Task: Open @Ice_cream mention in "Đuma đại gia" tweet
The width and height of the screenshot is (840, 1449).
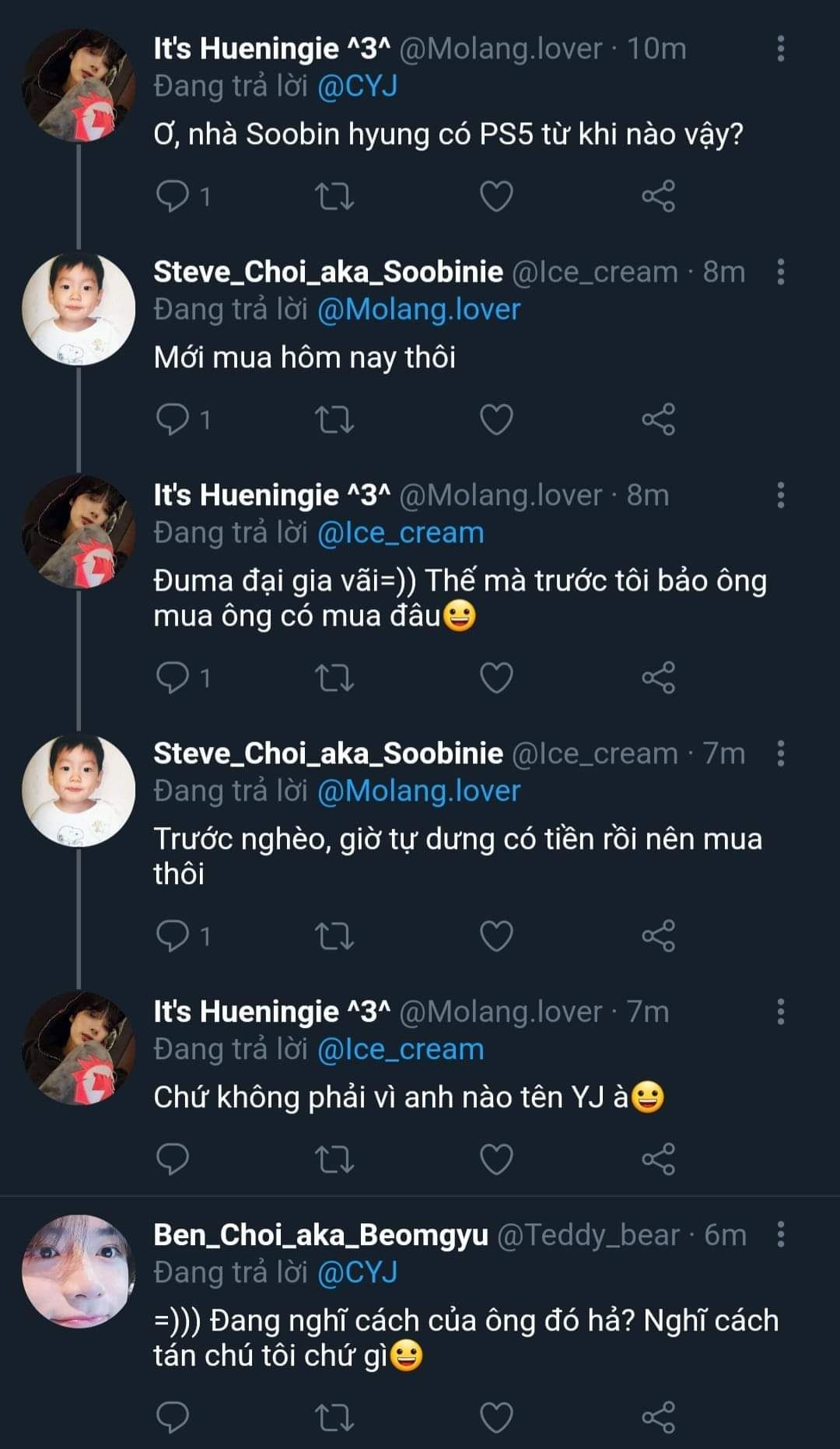Action: (x=401, y=533)
